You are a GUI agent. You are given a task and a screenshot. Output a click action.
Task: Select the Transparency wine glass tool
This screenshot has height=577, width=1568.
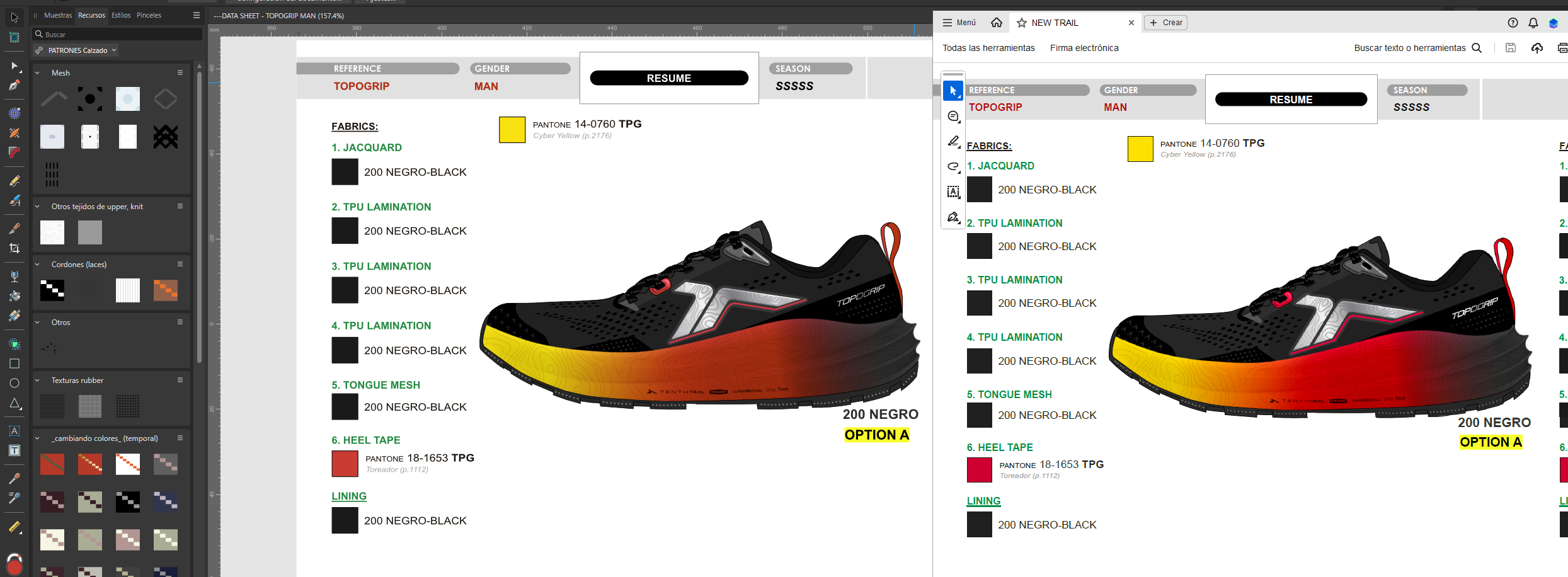coord(14,276)
